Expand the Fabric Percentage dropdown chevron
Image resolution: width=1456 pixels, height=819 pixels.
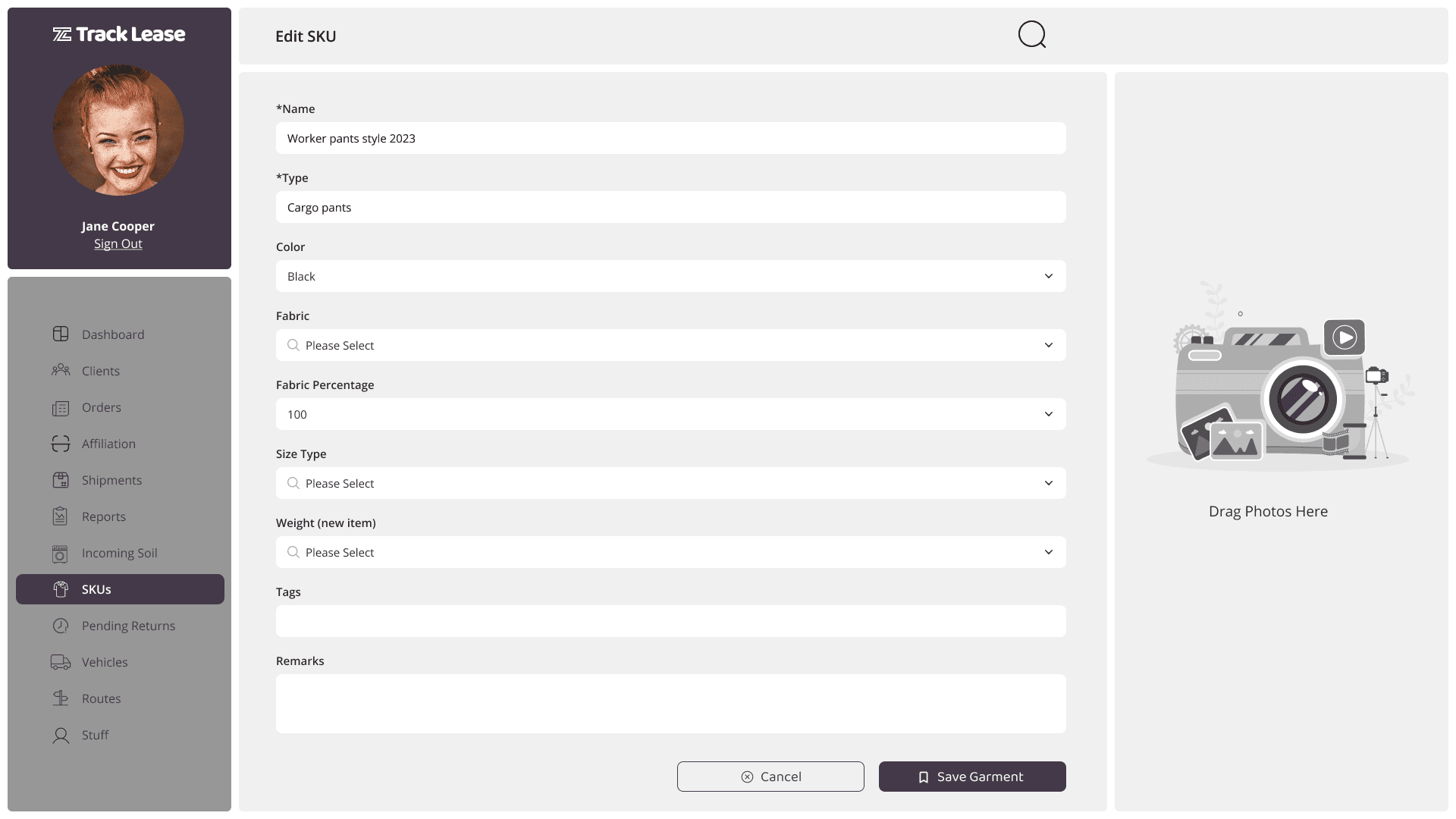click(x=1048, y=414)
